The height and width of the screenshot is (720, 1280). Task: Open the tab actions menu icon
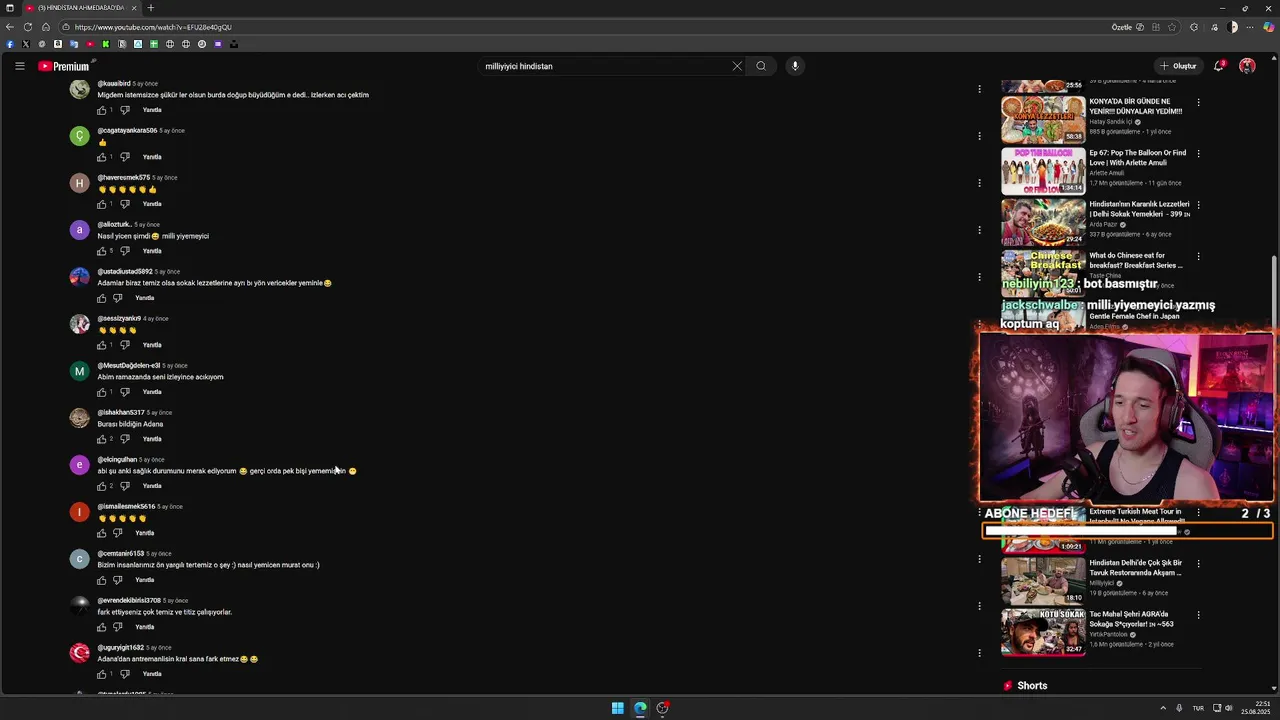coord(10,8)
